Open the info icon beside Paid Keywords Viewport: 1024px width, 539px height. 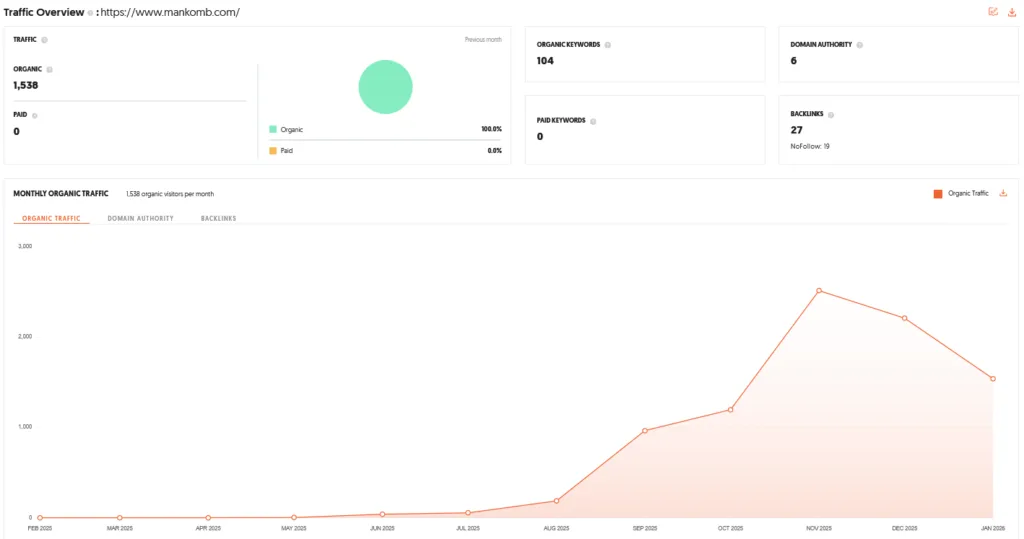tap(593, 122)
